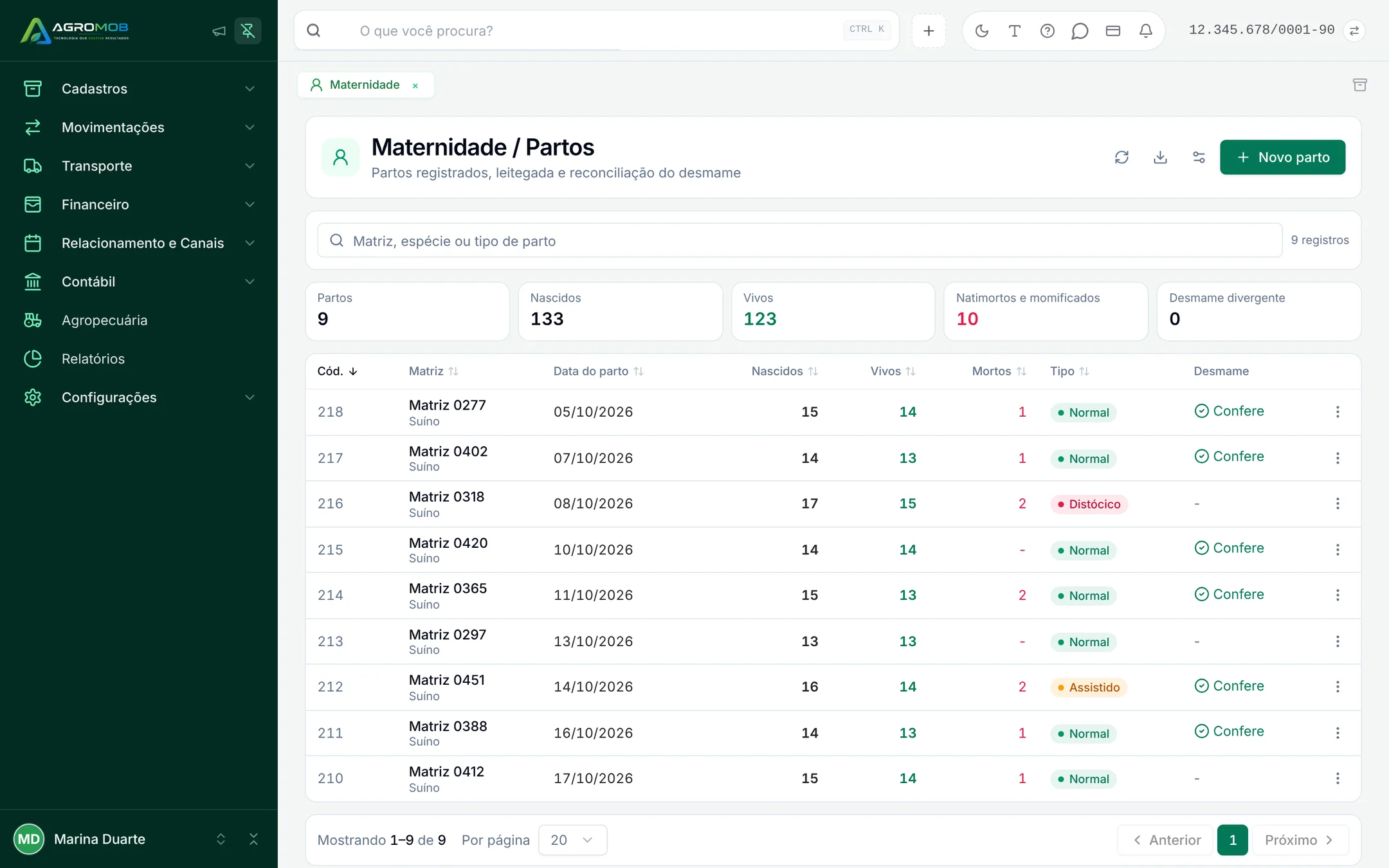Viewport: 1389px width, 868px height.
Task: Refresh the Partos list
Action: (1121, 157)
